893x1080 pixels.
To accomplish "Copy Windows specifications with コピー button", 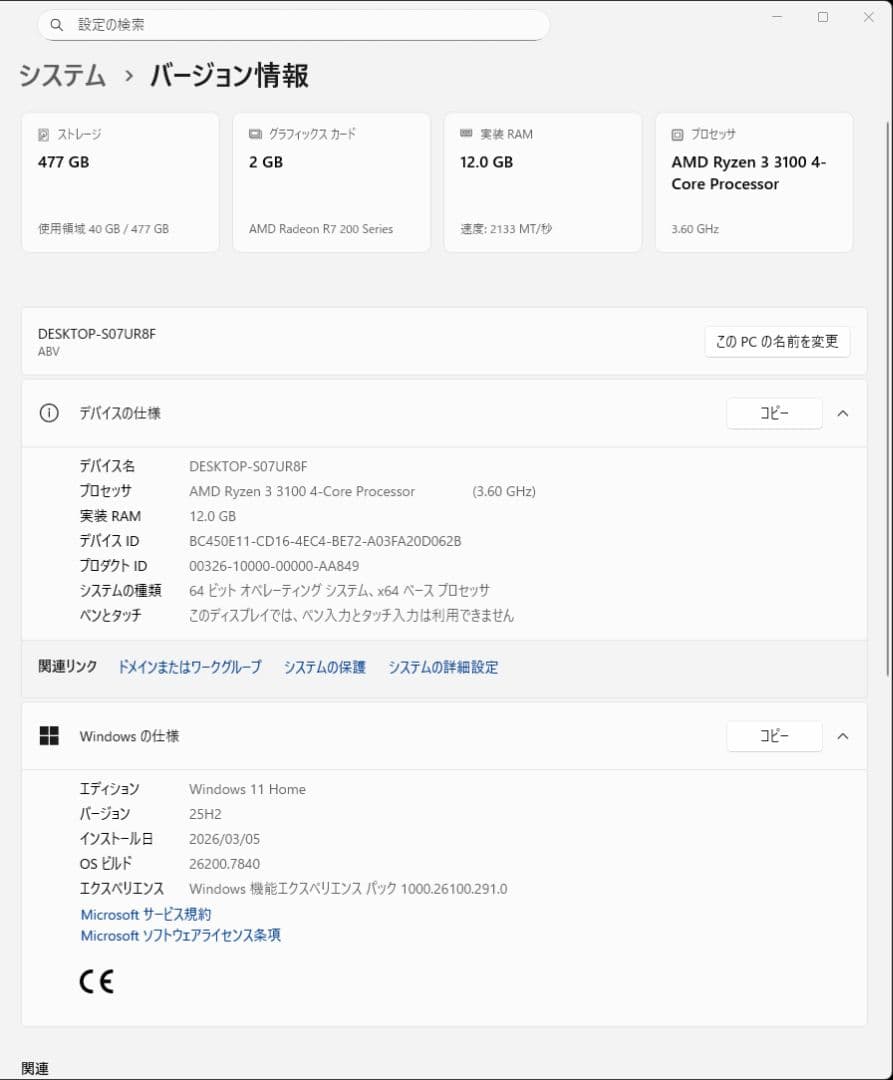I will coord(774,736).
